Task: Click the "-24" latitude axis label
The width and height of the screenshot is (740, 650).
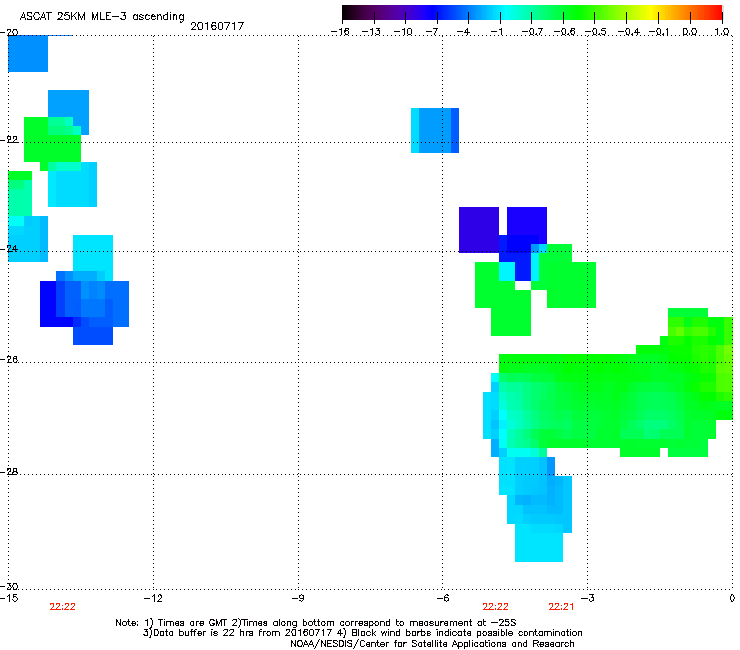Action: click(x=9, y=249)
